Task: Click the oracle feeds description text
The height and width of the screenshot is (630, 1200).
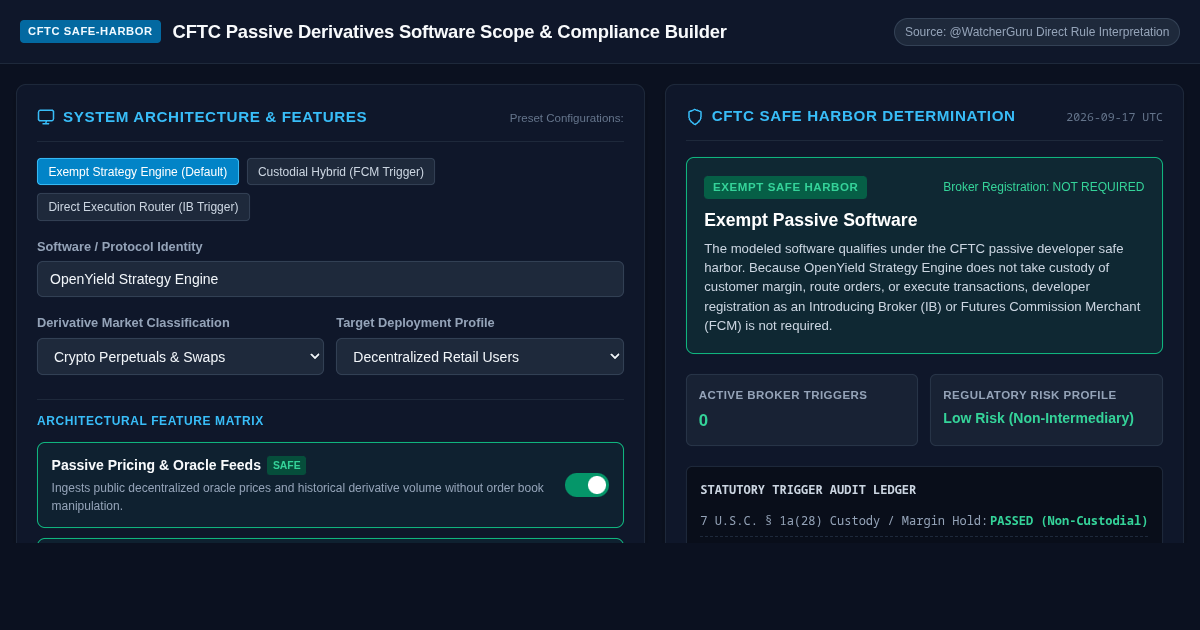Action: (298, 497)
